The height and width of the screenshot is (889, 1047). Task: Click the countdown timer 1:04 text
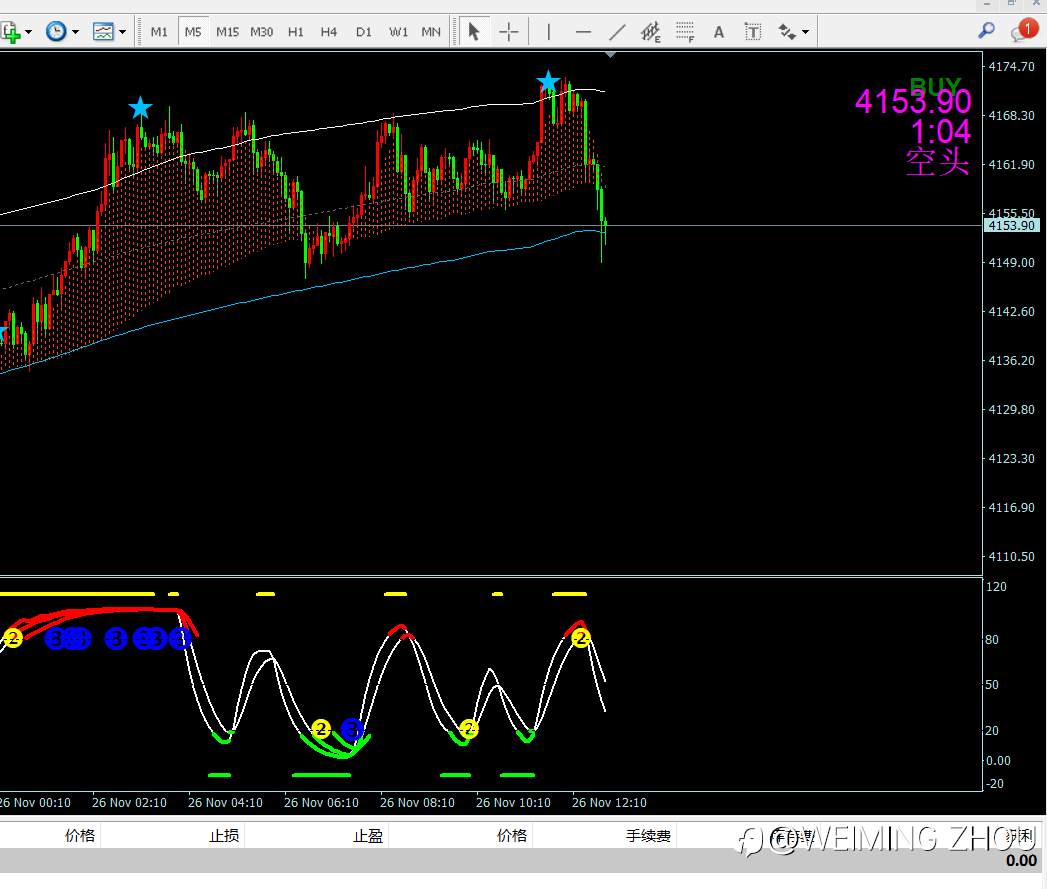pyautogui.click(x=940, y=132)
